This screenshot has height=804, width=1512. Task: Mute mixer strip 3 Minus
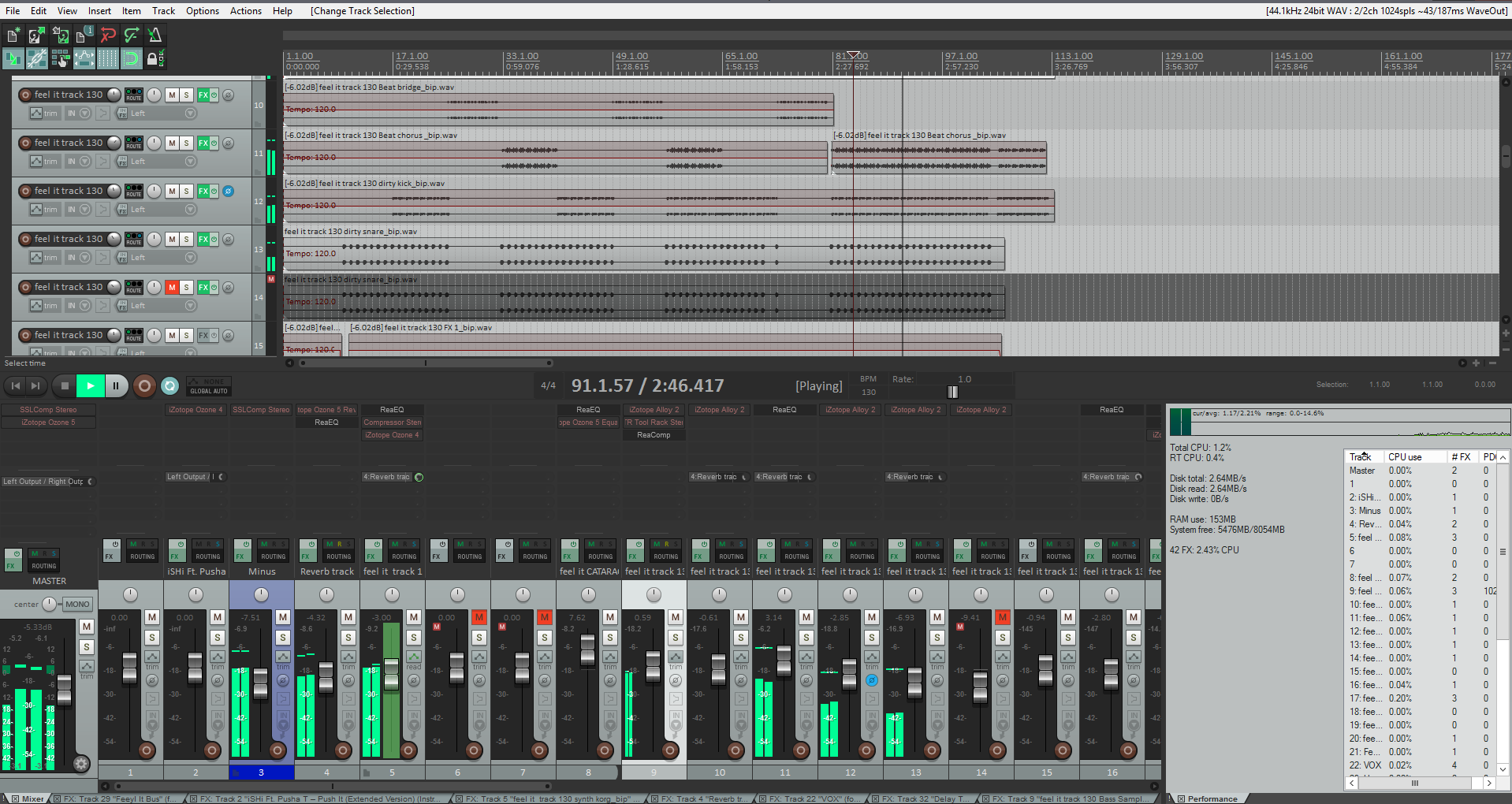[x=283, y=617]
